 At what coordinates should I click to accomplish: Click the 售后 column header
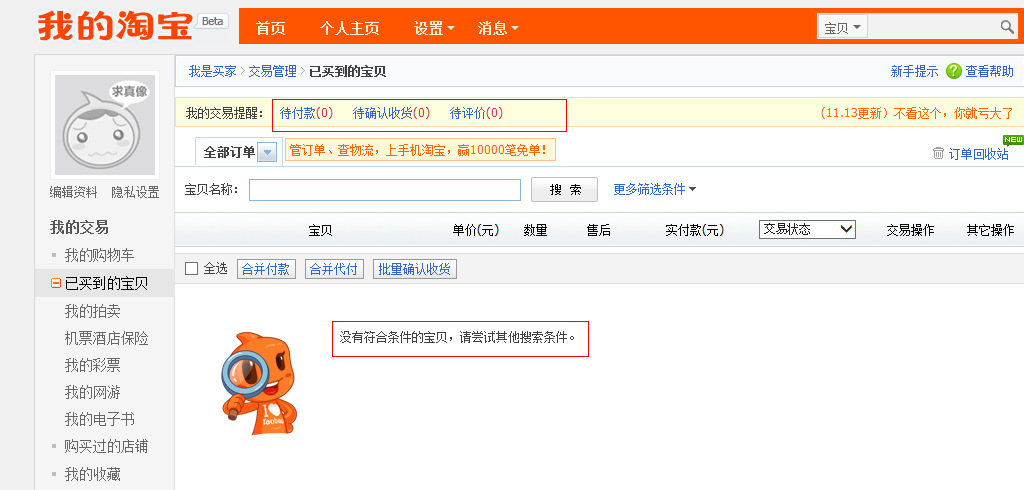coord(599,230)
